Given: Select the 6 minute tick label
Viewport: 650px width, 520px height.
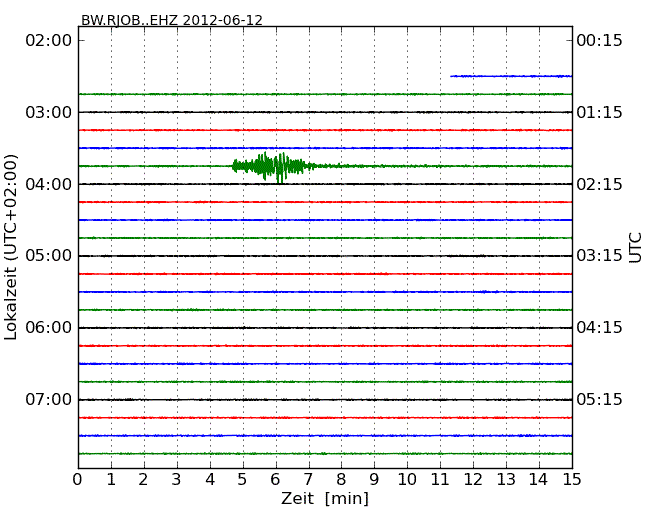Looking at the screenshot, I should point(276,480).
